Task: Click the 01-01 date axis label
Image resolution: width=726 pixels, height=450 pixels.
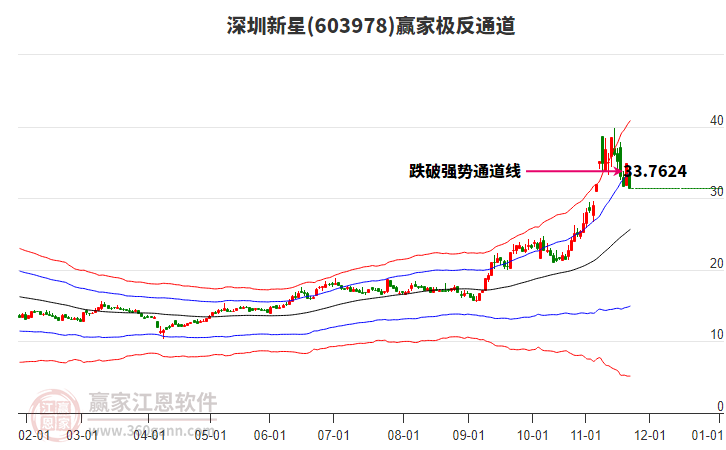Action: pos(707,436)
